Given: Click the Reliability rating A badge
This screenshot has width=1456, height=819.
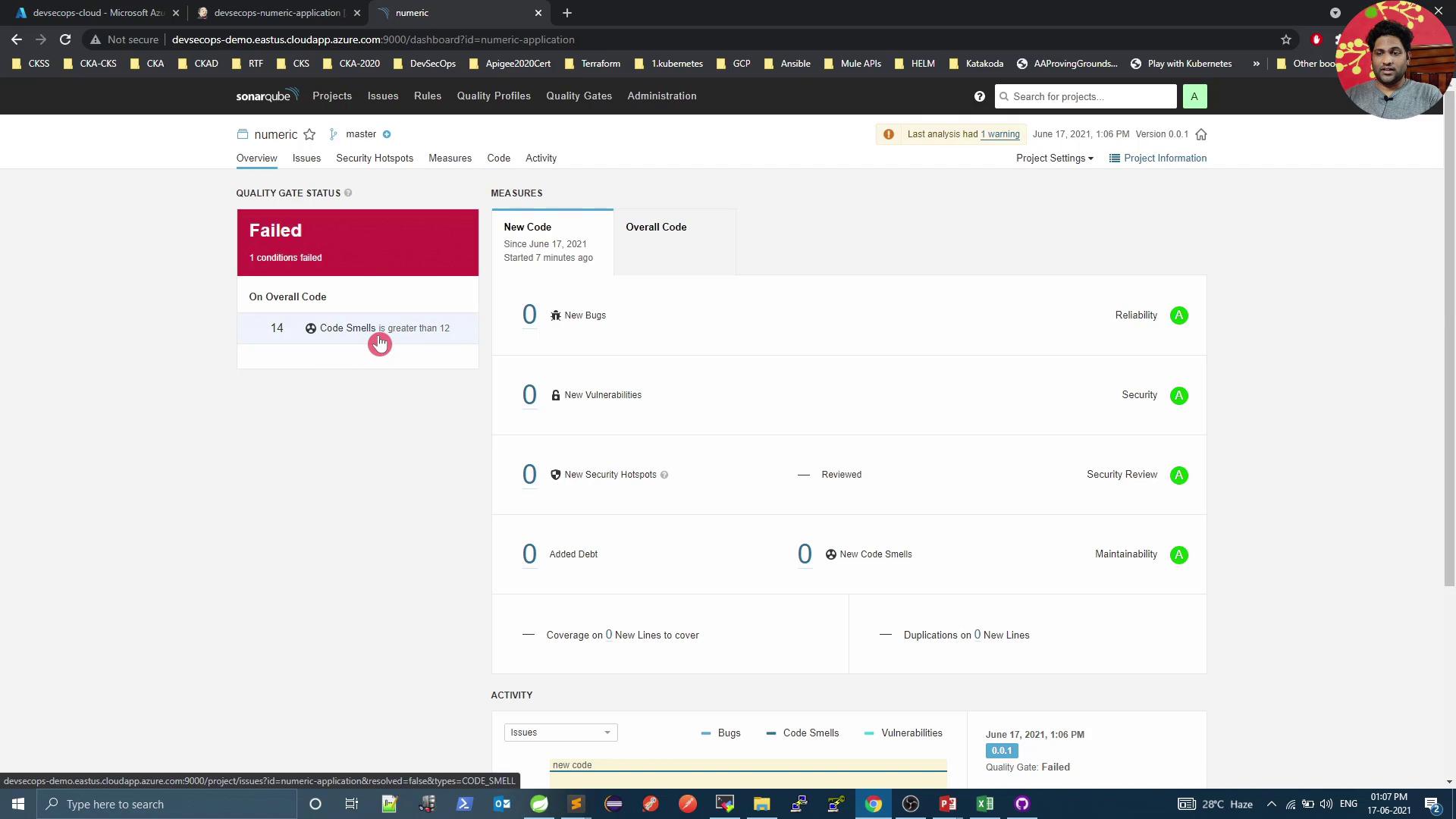Looking at the screenshot, I should 1178,315.
